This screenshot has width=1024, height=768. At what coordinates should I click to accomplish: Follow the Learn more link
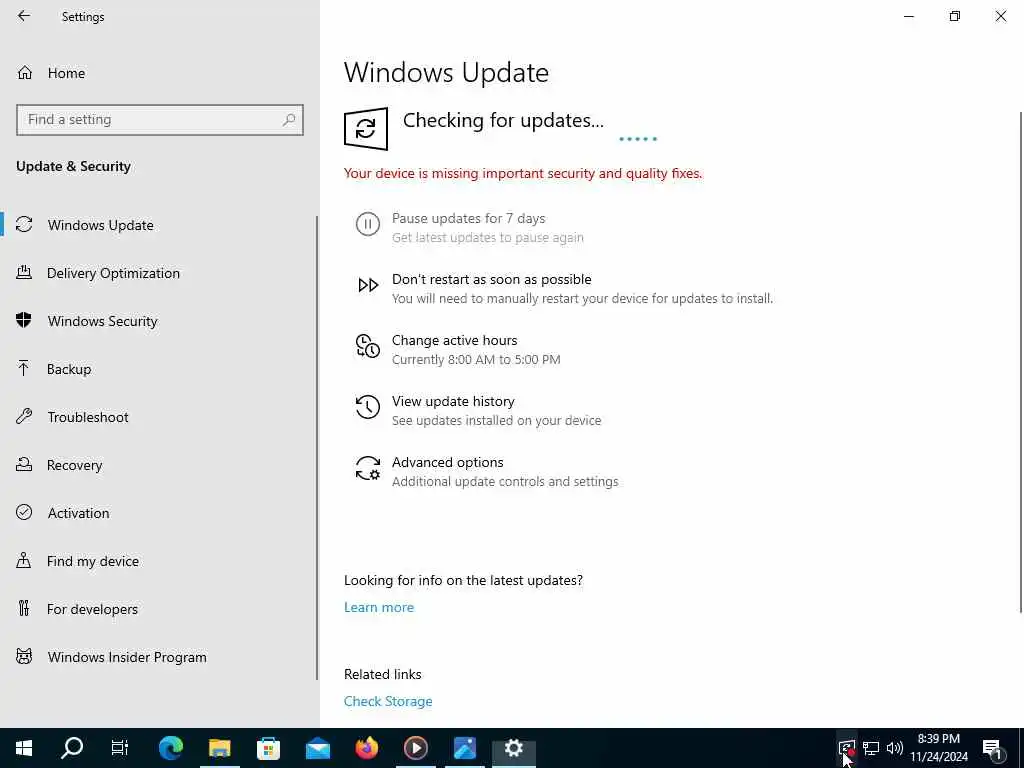point(379,607)
